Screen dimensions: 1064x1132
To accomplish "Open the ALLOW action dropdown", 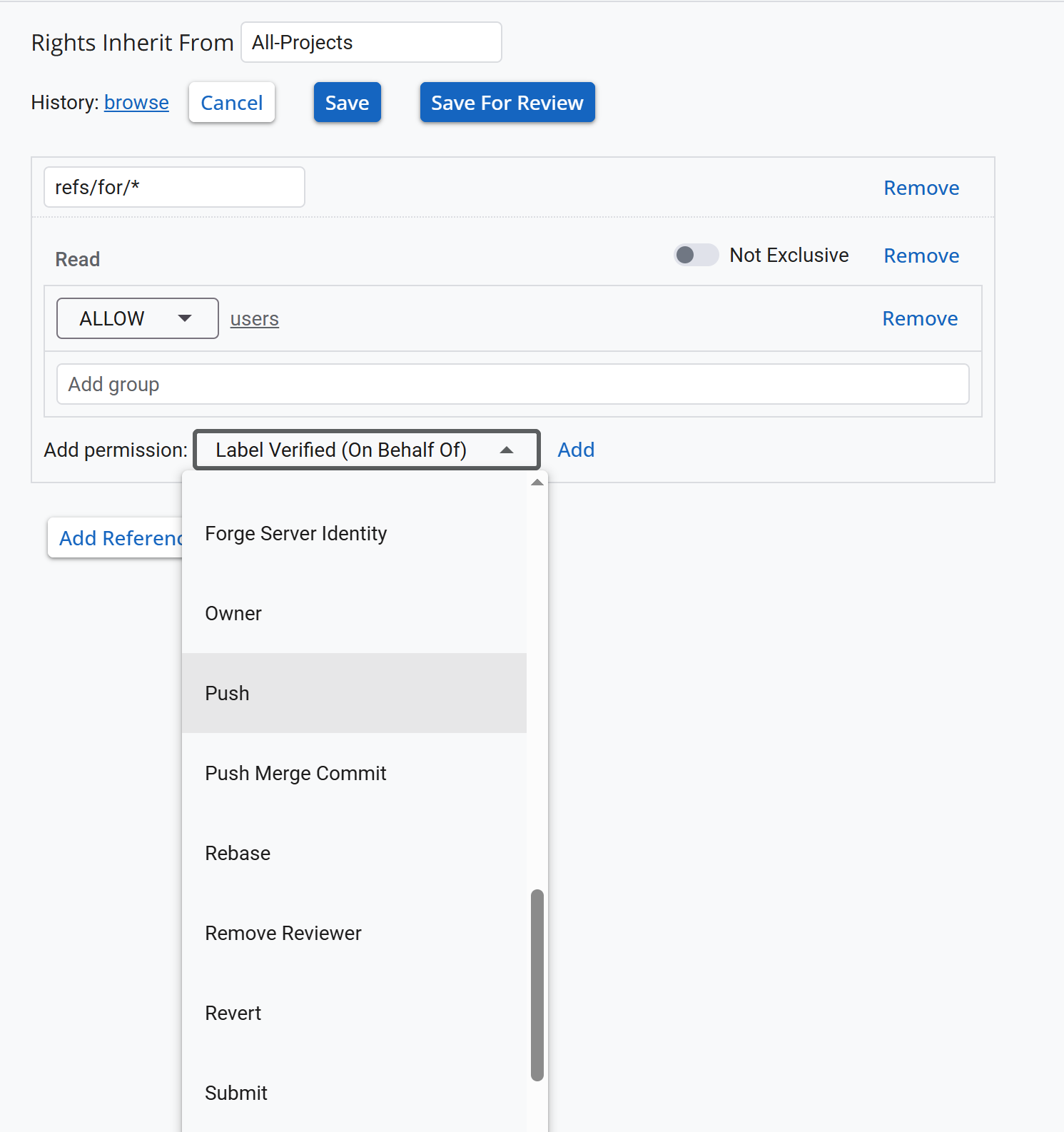I will 137,318.
